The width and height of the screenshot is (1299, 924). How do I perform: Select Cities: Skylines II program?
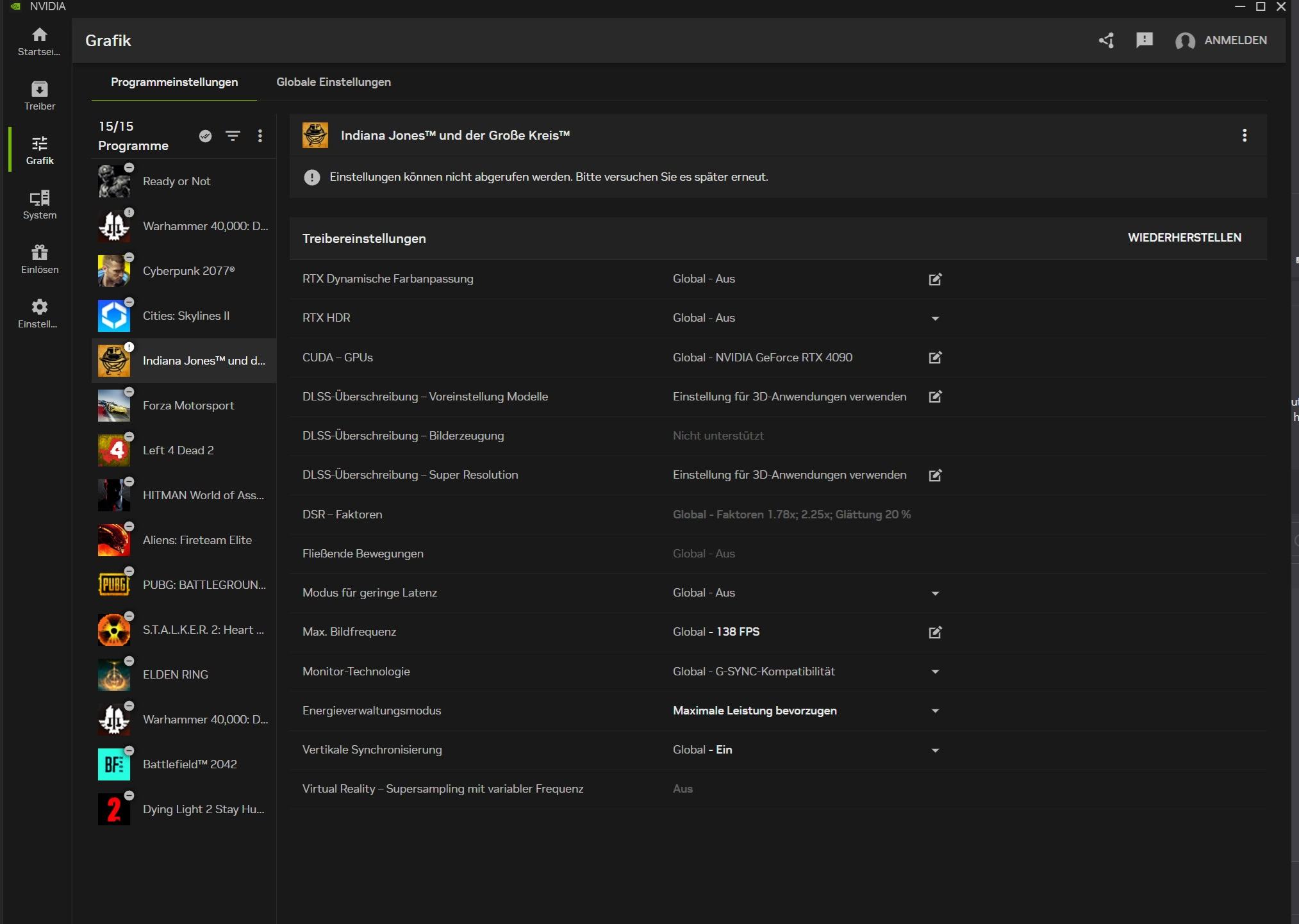point(183,316)
